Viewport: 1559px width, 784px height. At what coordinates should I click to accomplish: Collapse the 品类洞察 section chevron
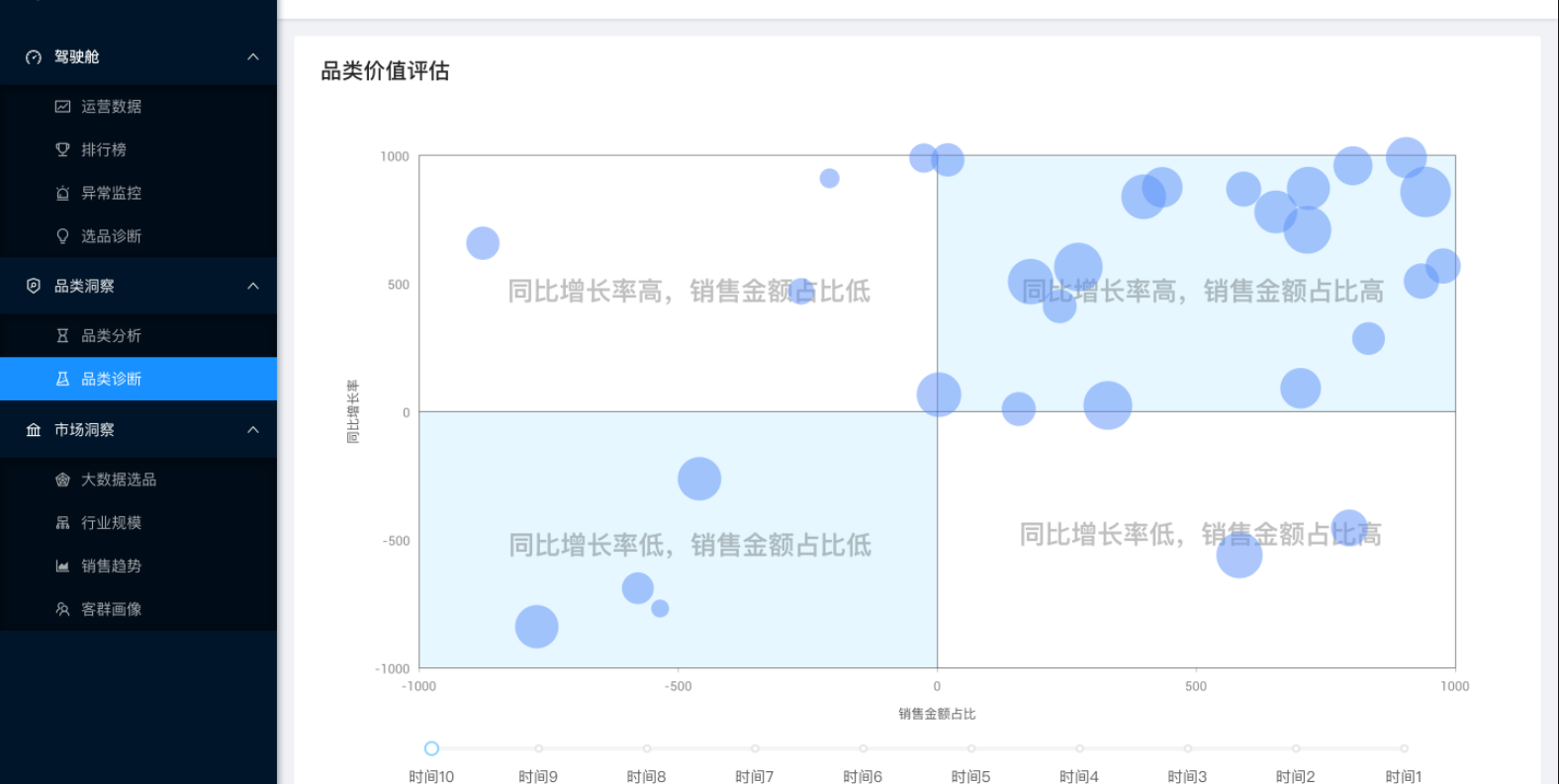point(253,287)
